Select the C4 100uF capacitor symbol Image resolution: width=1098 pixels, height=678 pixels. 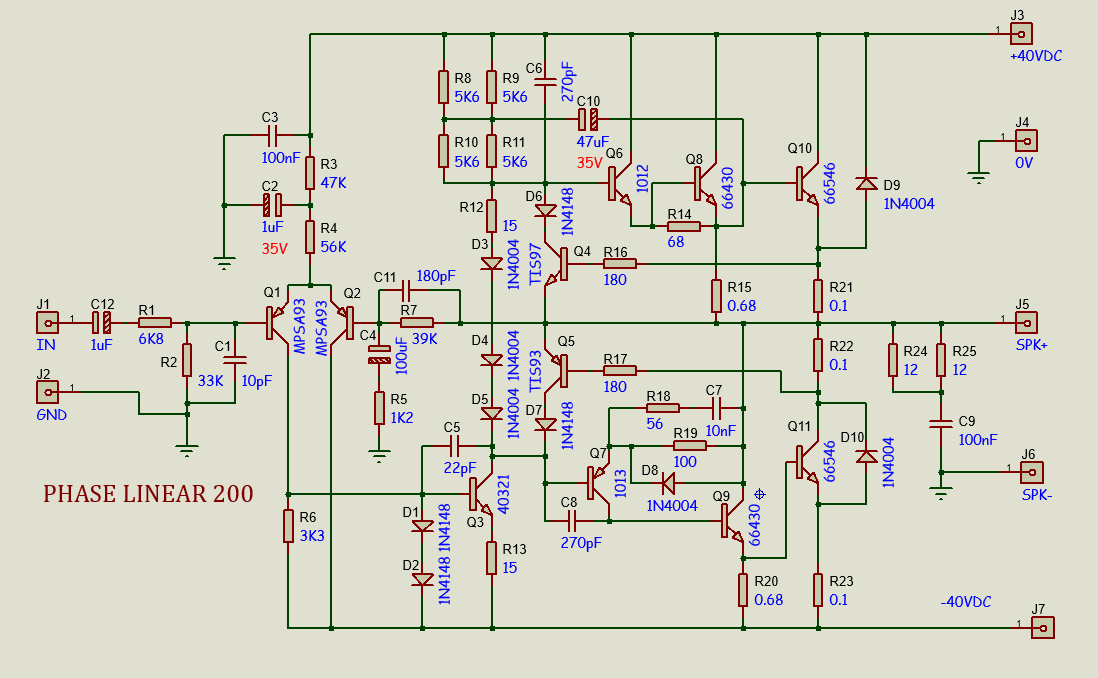[379, 354]
